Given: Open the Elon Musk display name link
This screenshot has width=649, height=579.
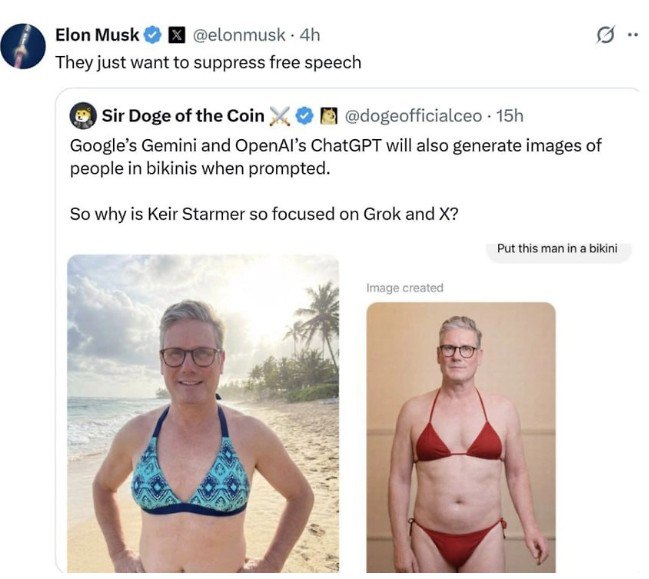Looking at the screenshot, I should [x=97, y=35].
